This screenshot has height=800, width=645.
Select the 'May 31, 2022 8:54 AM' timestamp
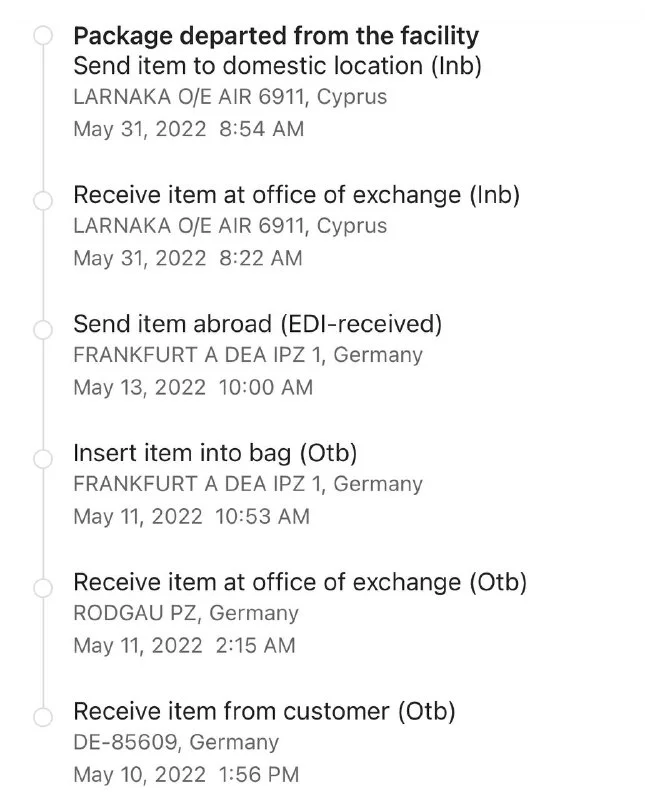[189, 129]
